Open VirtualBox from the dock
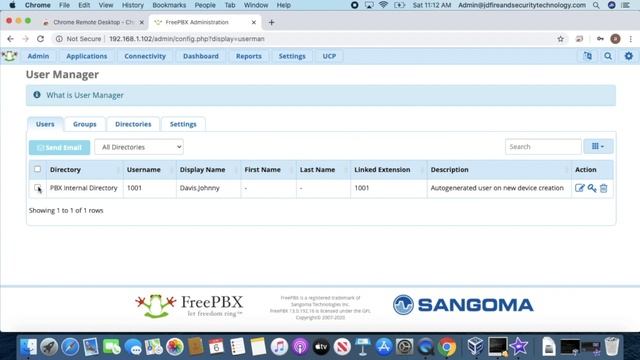Screen dimensions: 640x360 475,347
